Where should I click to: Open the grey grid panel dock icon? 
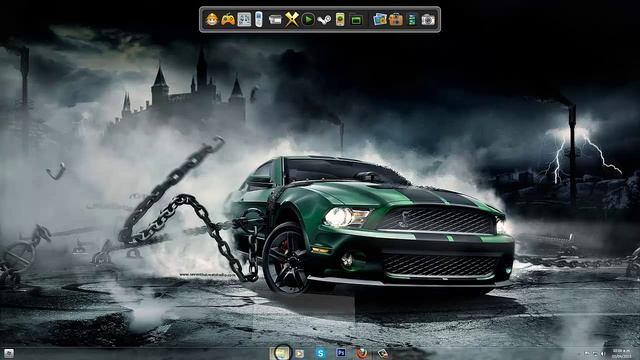tap(244, 19)
